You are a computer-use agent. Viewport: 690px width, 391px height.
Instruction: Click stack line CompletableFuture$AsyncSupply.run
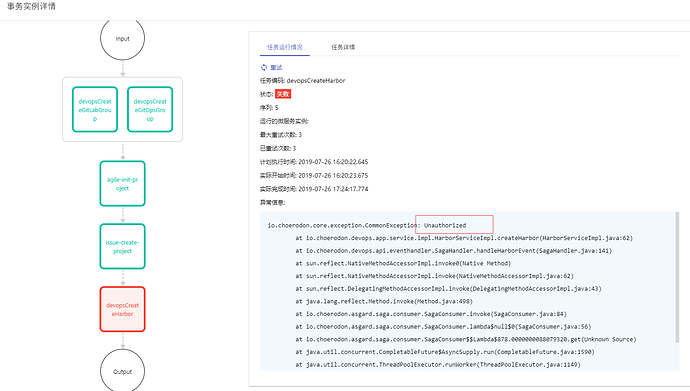(445, 352)
